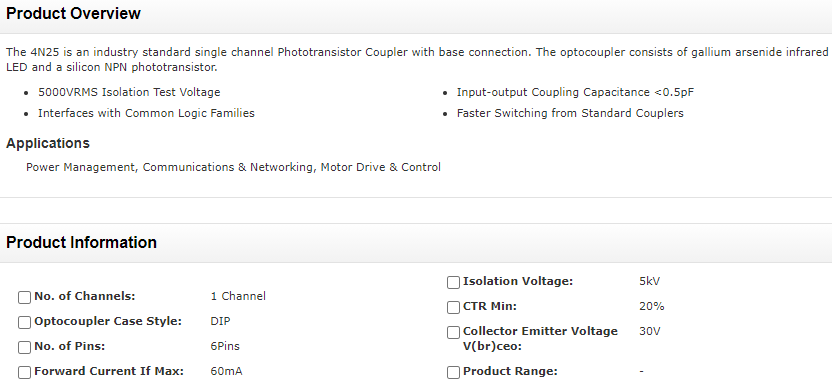Mark the CTR Min checkbox

453,307
